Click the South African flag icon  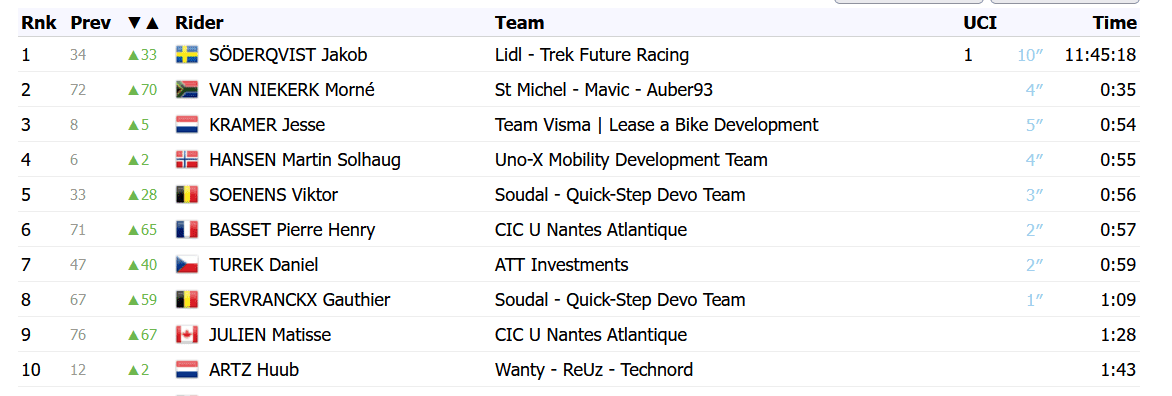[186, 90]
